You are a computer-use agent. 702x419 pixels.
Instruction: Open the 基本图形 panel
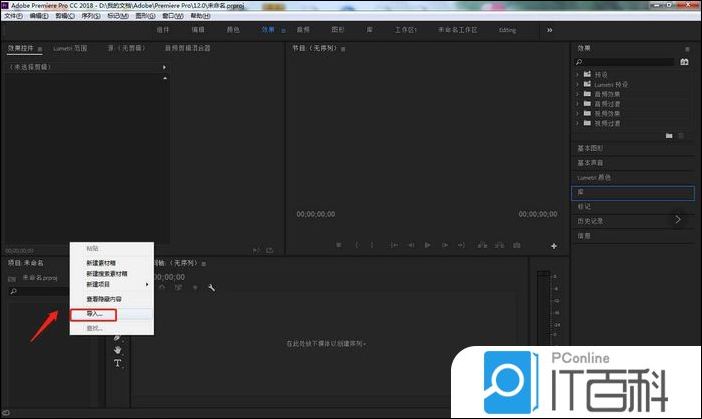click(590, 148)
